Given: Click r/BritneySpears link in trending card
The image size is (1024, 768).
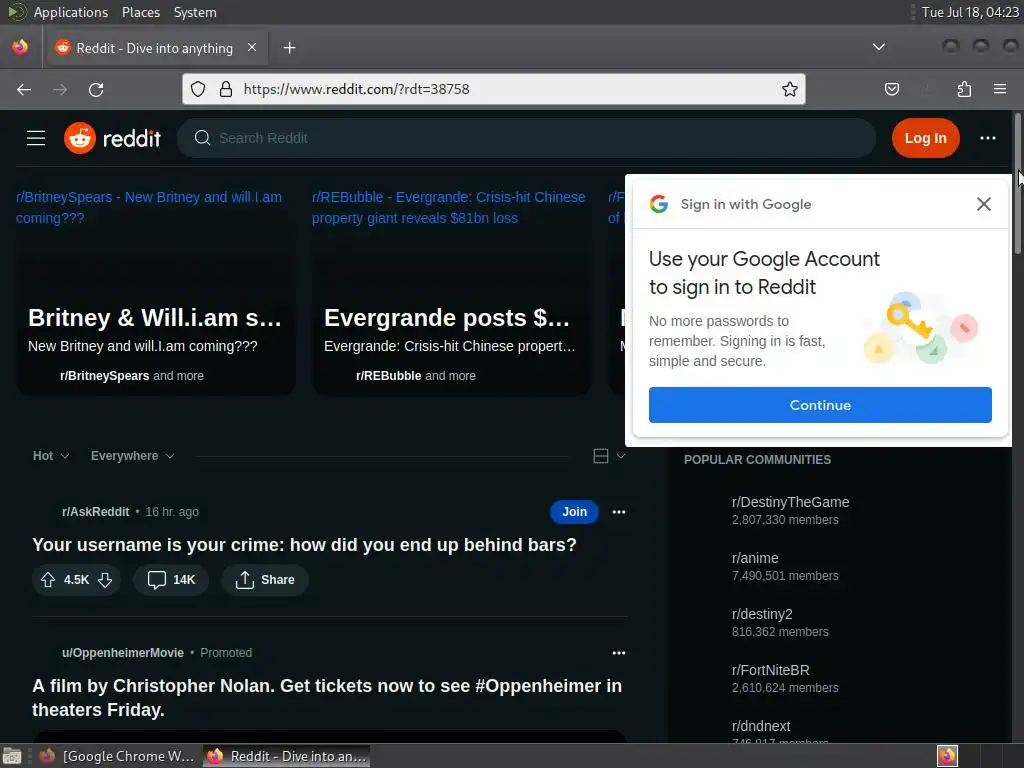Looking at the screenshot, I should coord(104,376).
